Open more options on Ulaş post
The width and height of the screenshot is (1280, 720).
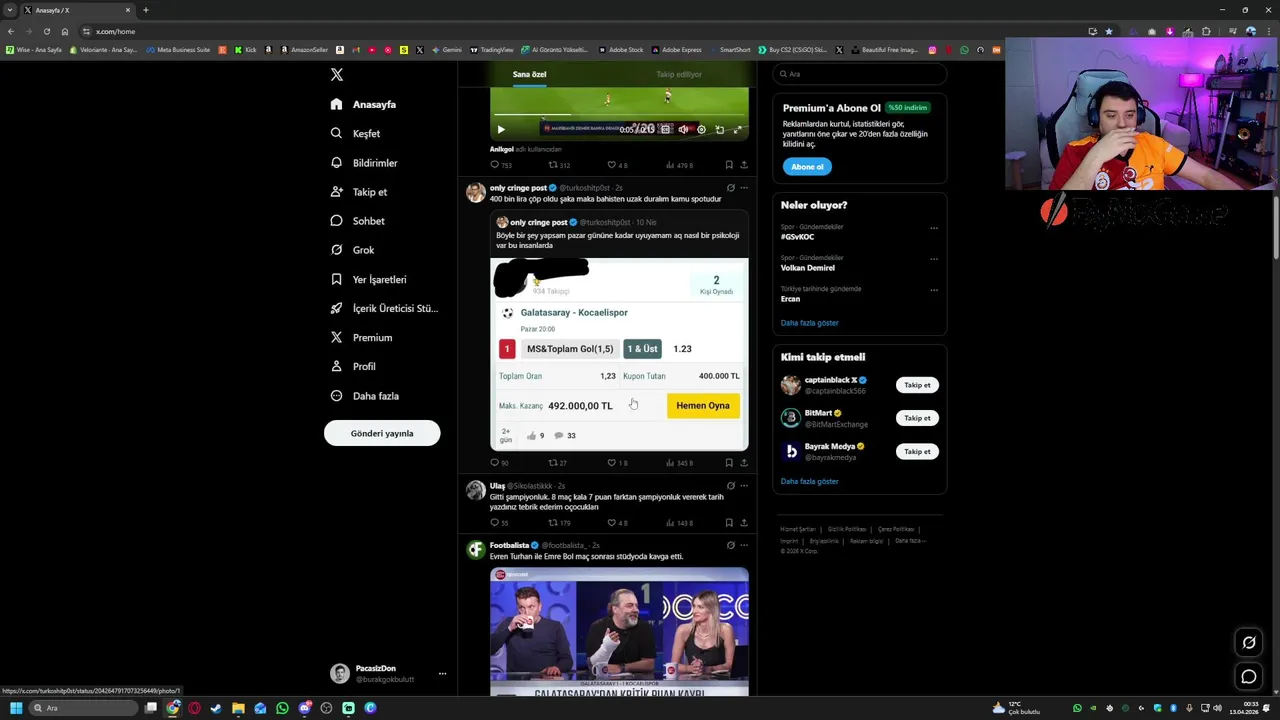(x=743, y=486)
